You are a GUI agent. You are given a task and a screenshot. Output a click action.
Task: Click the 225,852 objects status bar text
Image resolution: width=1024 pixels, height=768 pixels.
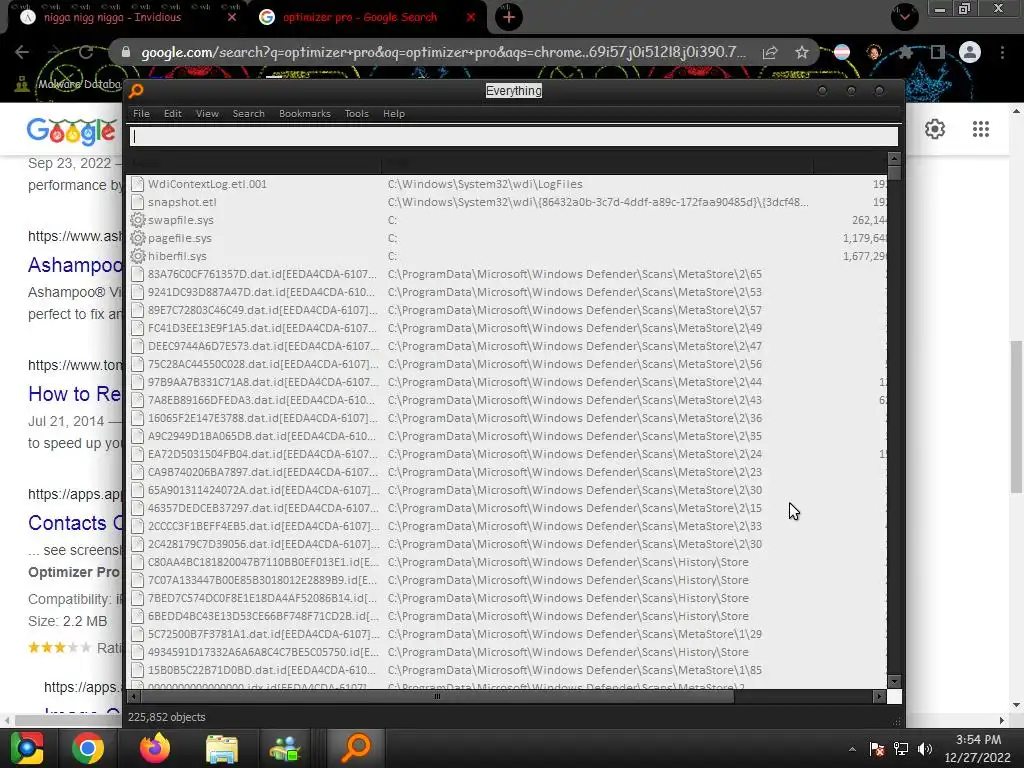(167, 717)
